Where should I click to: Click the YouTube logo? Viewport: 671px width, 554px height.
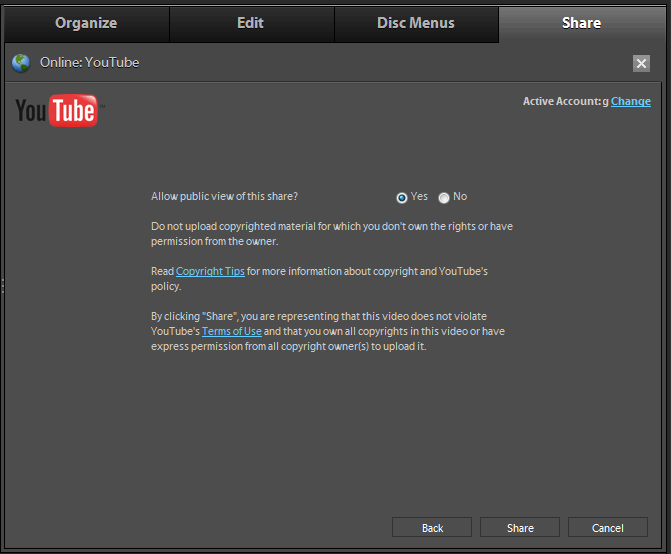click(59, 110)
